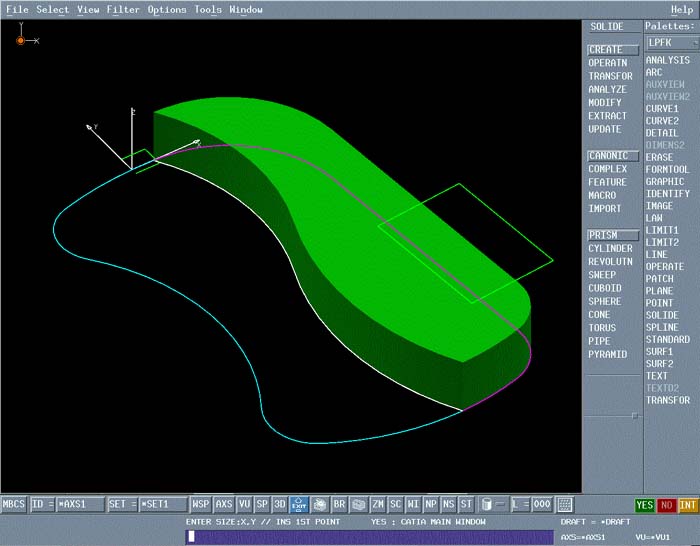Open the keypad grid icon
700x546 pixels.
565,505
